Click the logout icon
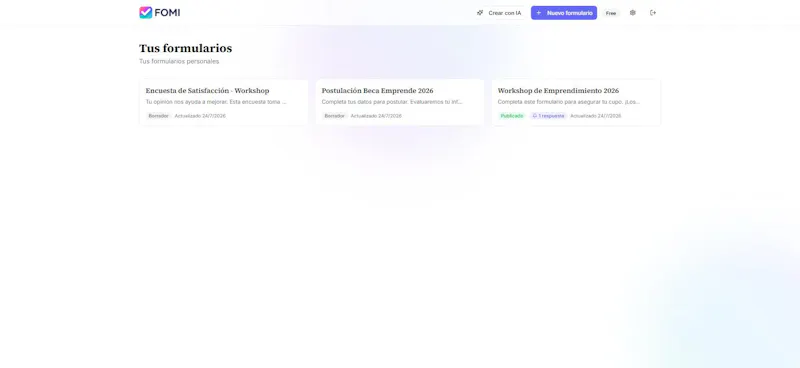The height and width of the screenshot is (368, 800). (x=653, y=13)
